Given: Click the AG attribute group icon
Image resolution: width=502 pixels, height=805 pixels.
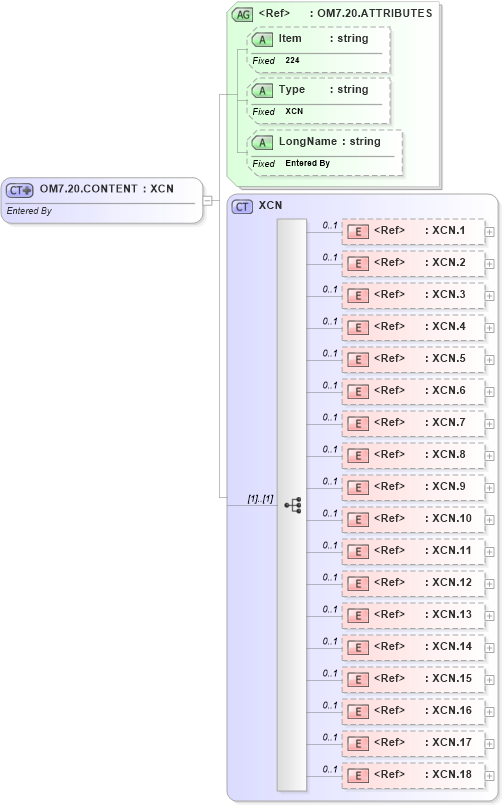Looking at the screenshot, I should pos(242,14).
